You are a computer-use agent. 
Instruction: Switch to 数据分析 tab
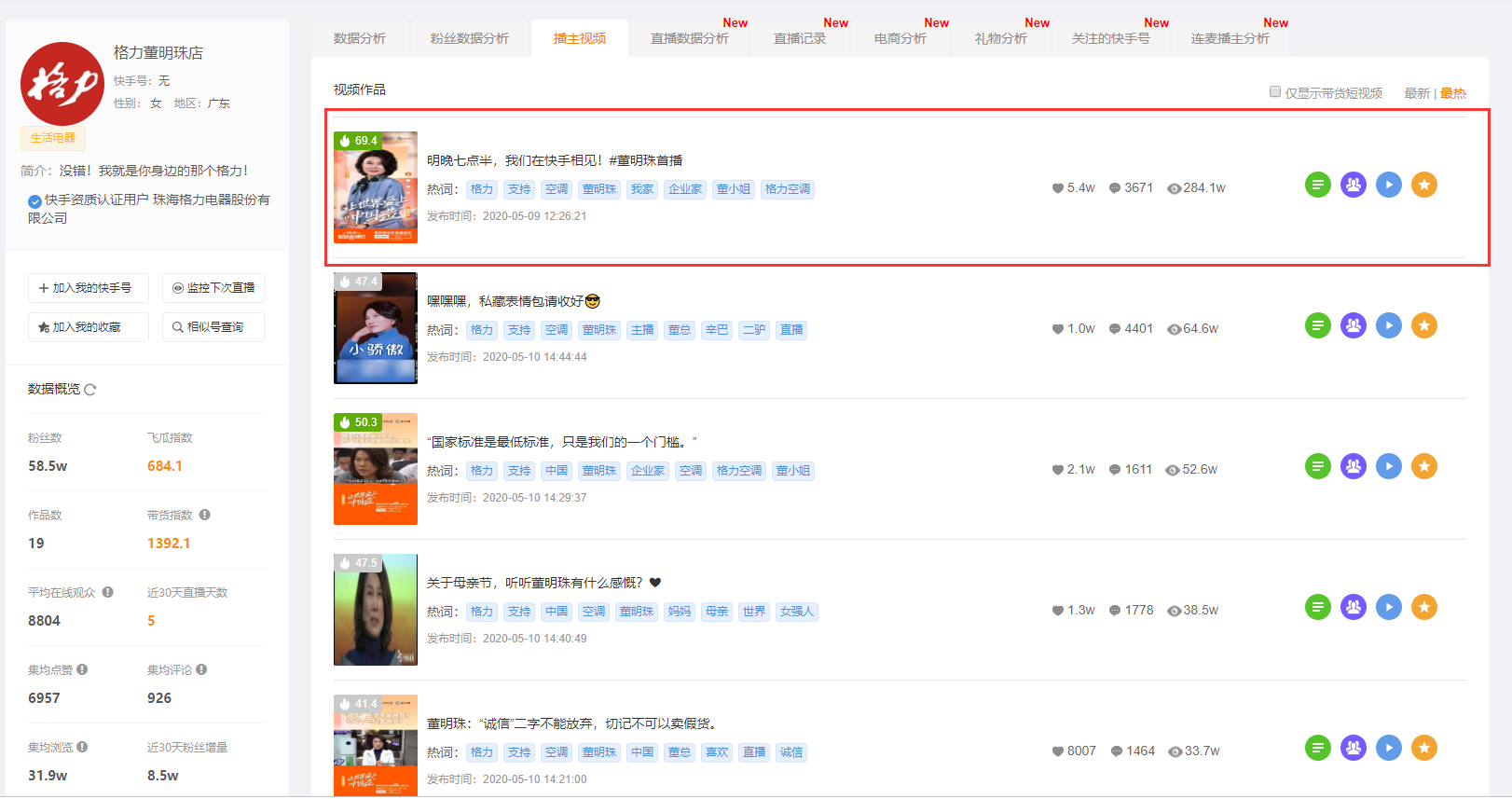[x=360, y=38]
